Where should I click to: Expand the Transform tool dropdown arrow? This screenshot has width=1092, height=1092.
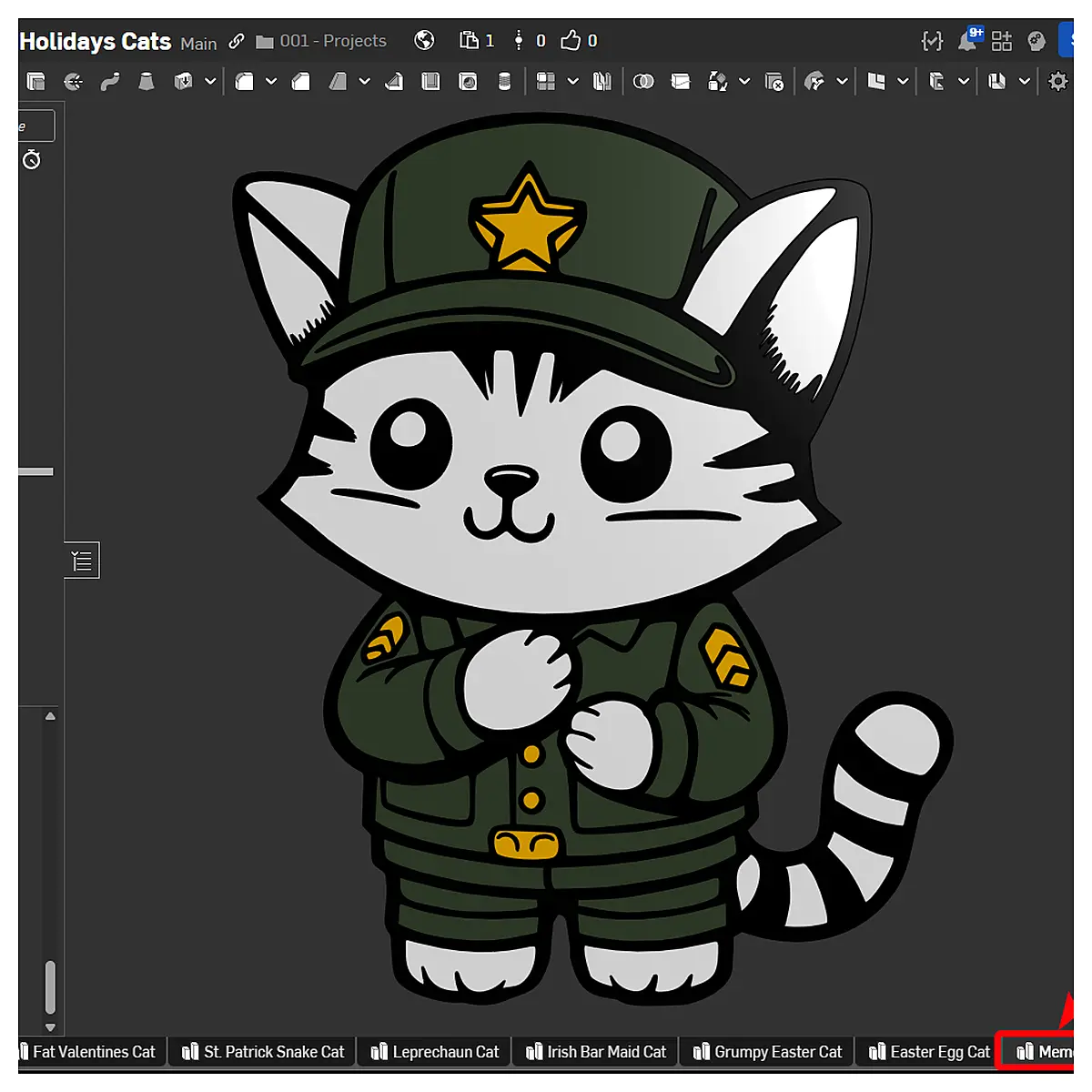[x=744, y=82]
